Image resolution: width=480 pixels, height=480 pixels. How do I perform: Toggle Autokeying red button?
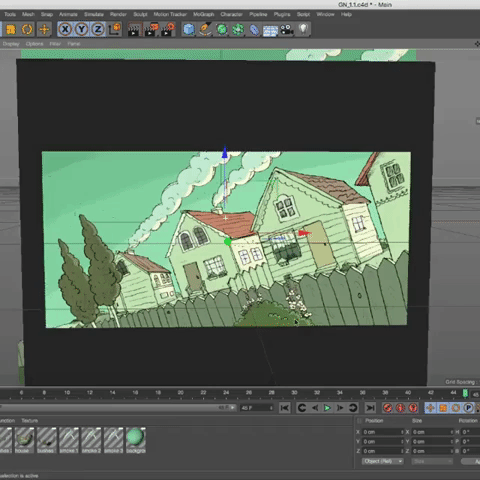400,408
